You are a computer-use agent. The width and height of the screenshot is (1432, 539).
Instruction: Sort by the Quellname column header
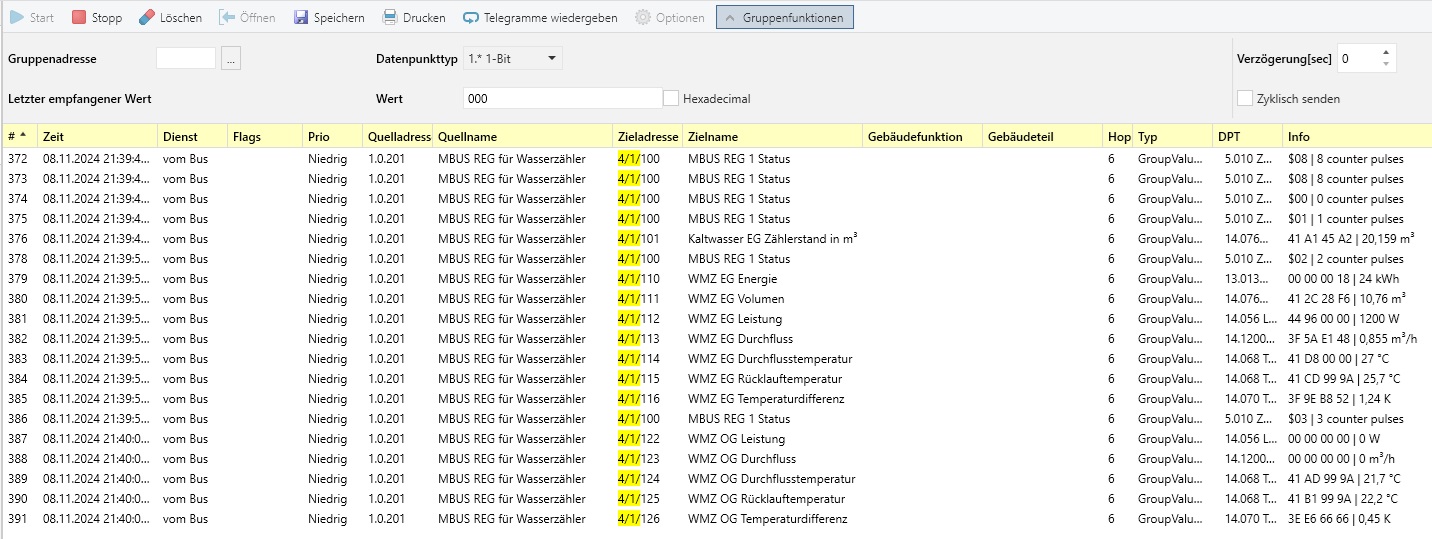(x=522, y=137)
